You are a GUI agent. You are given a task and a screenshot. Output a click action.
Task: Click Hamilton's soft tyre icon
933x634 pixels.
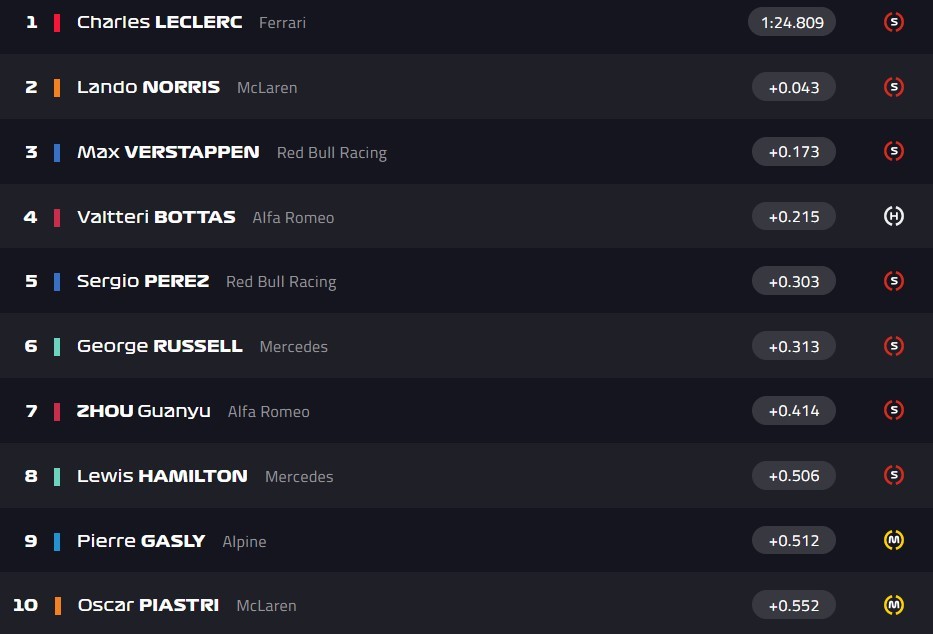coord(894,475)
